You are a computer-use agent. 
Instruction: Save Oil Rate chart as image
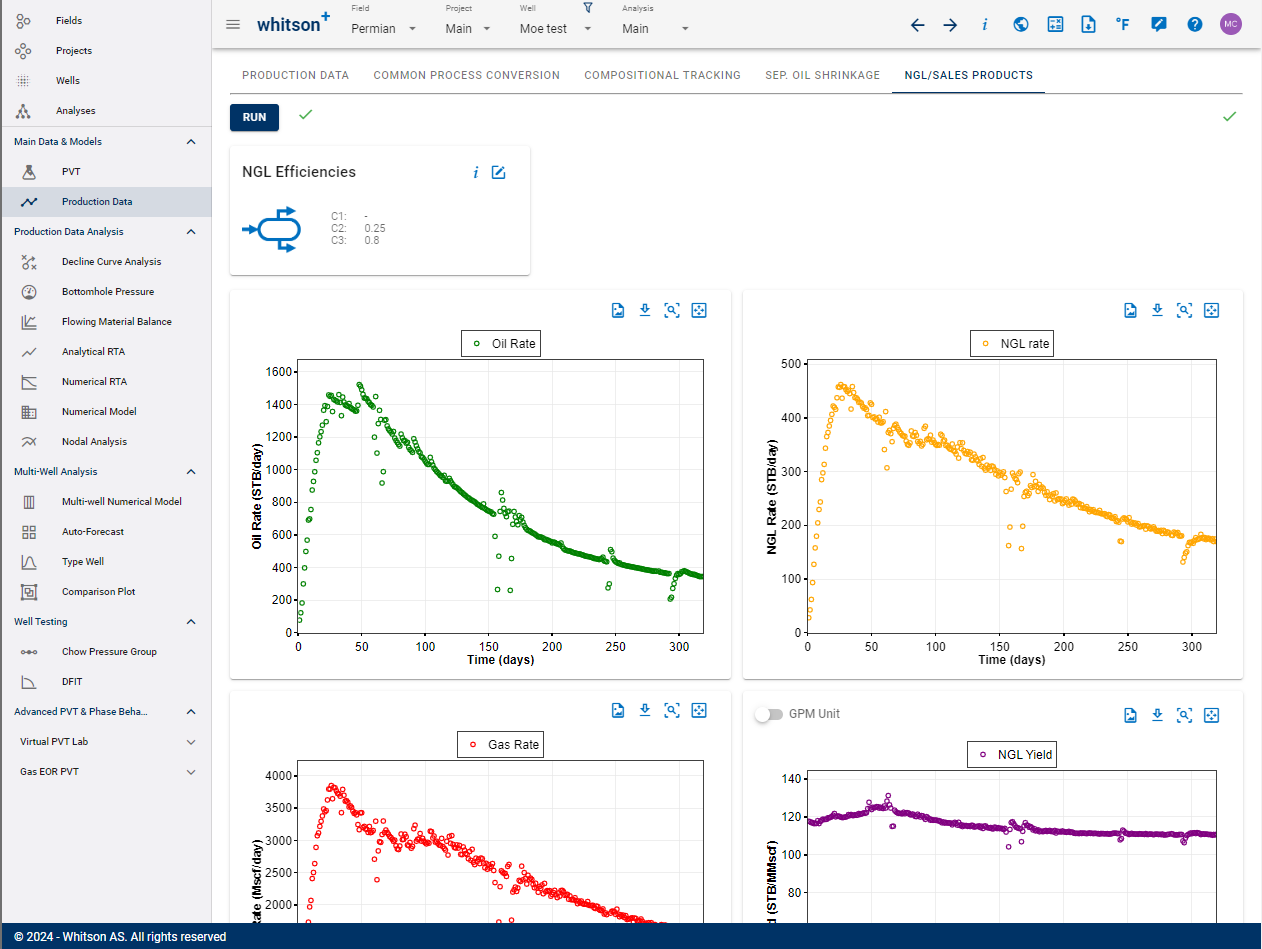coord(618,311)
